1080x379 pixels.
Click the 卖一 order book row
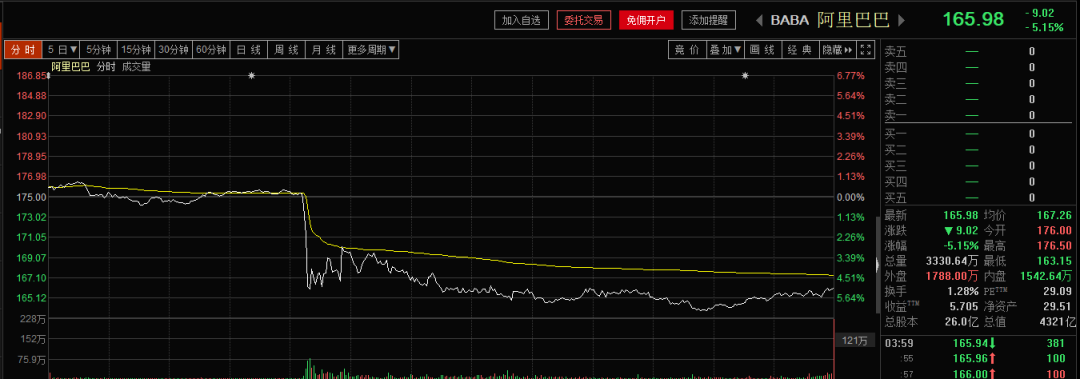(x=978, y=116)
